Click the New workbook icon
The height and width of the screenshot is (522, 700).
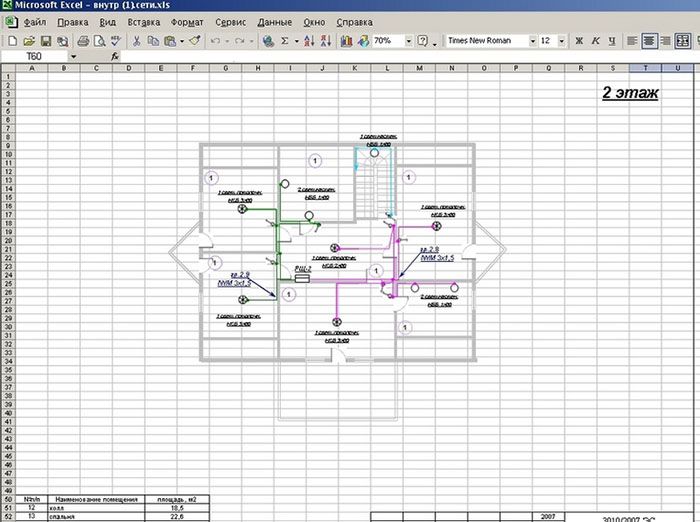click(12, 41)
